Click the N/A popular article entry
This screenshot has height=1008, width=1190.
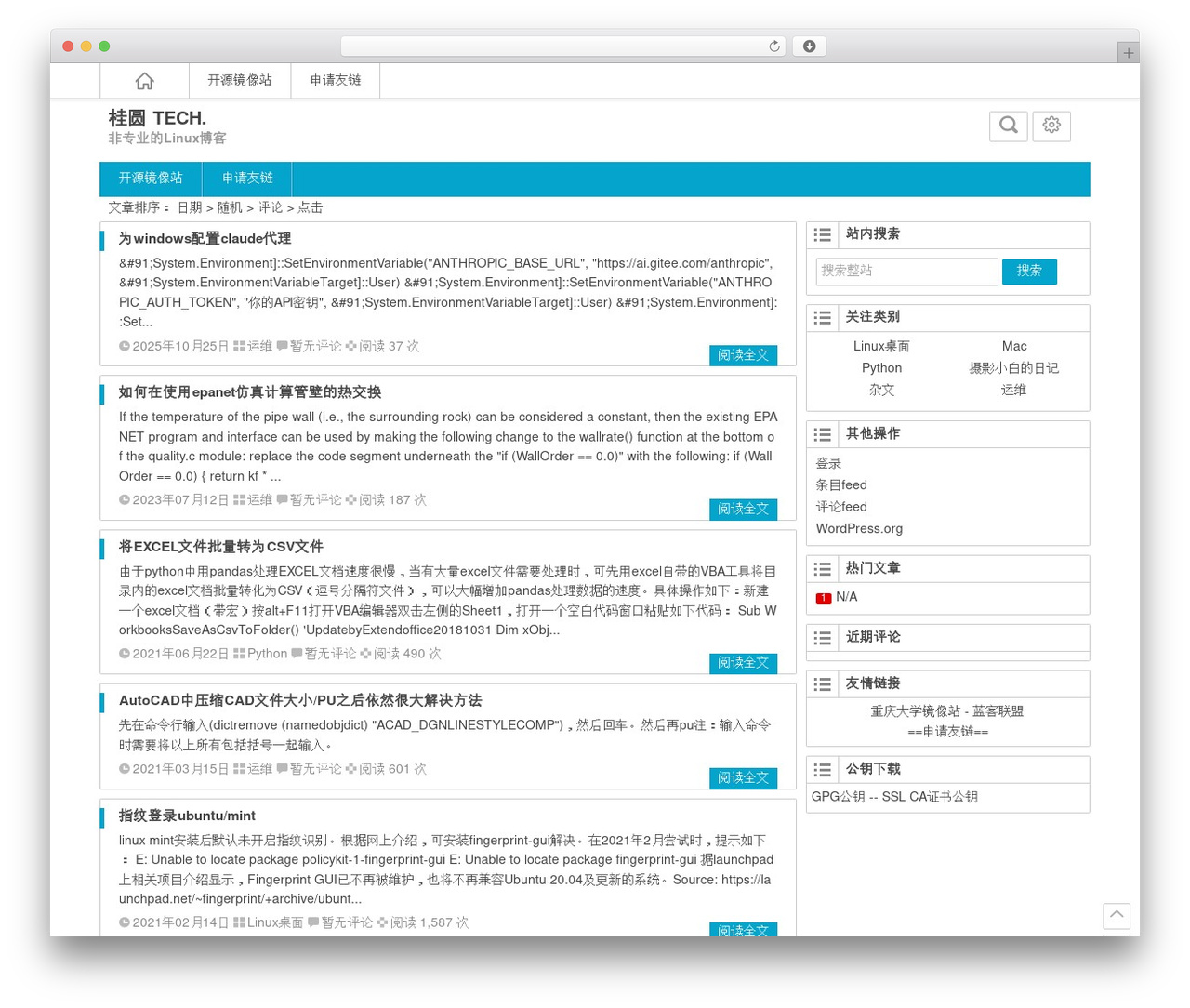point(847,597)
